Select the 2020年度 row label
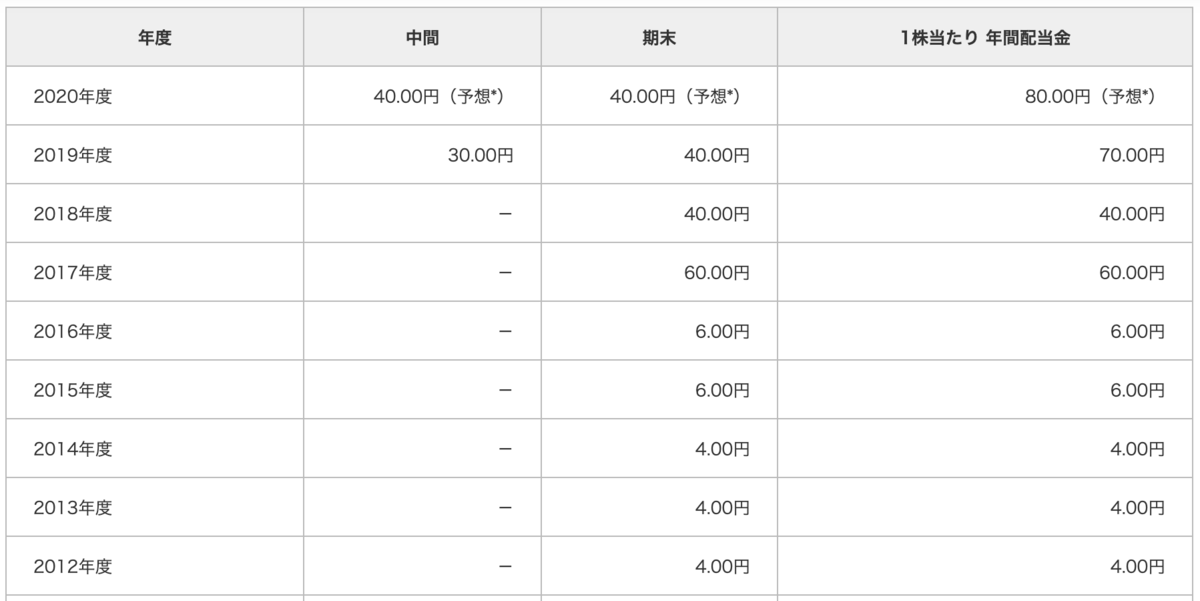This screenshot has width=1200, height=601. tap(72, 97)
